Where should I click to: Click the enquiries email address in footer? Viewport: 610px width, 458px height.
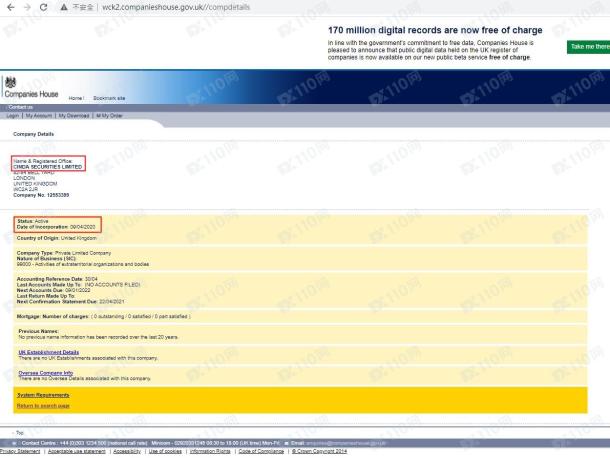[x=346, y=443]
